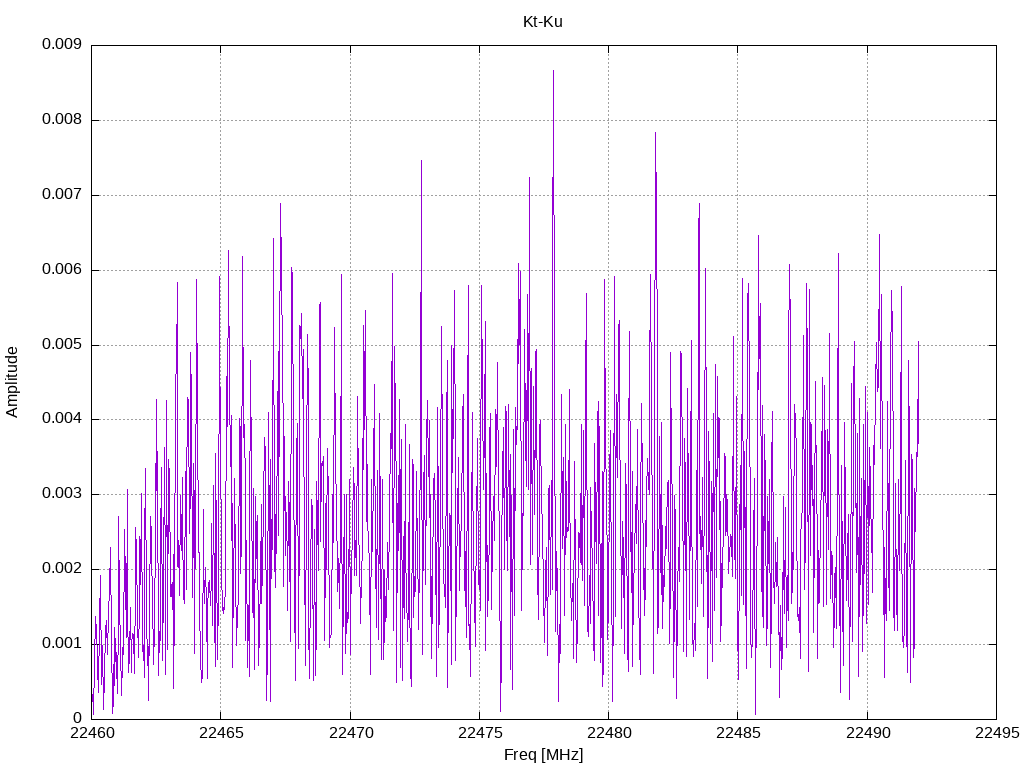
Task: Click y-axis tick label 0.003
Action: (x=61, y=494)
